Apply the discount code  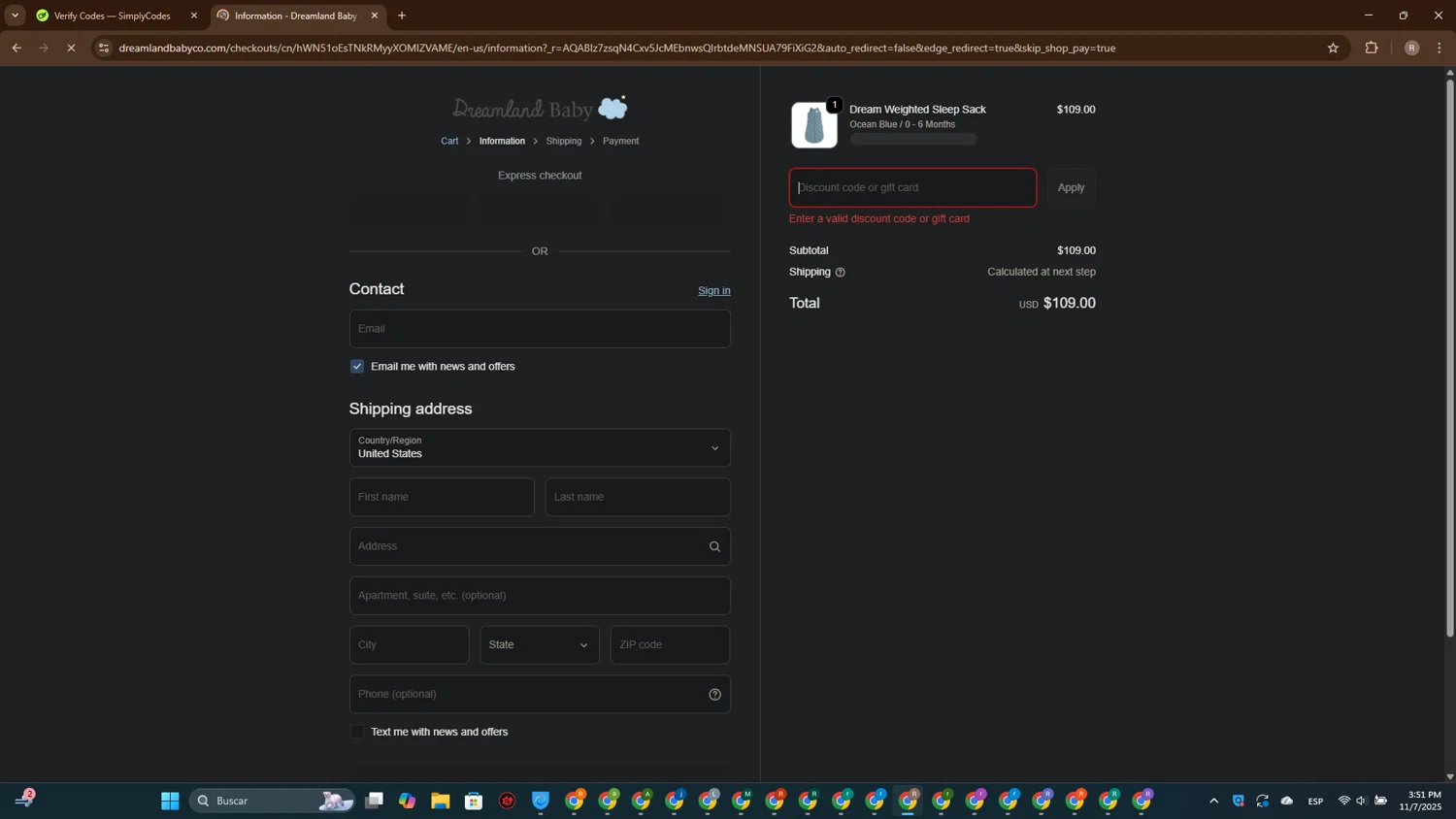(x=1071, y=187)
